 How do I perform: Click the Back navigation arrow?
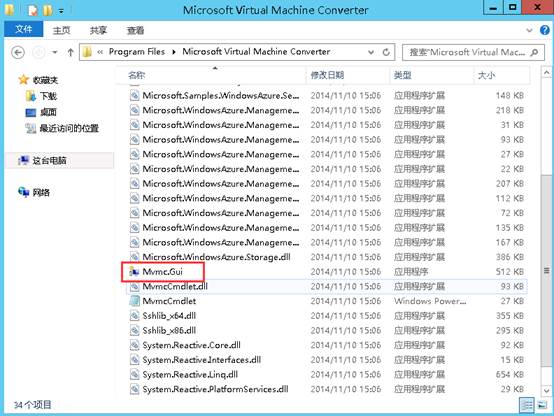pos(18,53)
